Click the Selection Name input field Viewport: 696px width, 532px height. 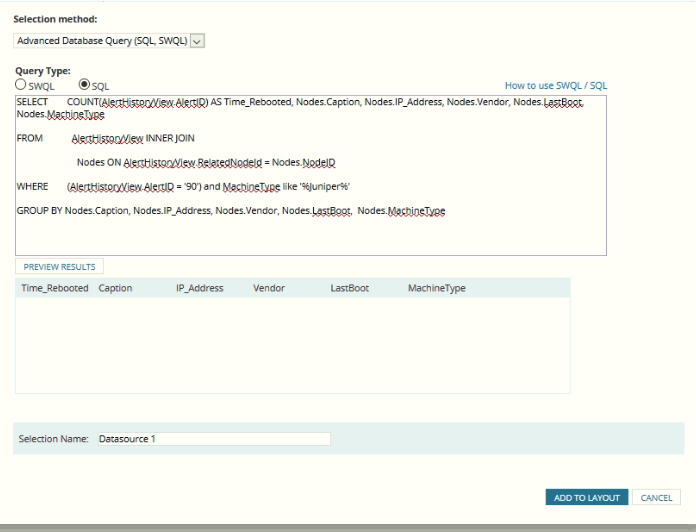pos(214,439)
